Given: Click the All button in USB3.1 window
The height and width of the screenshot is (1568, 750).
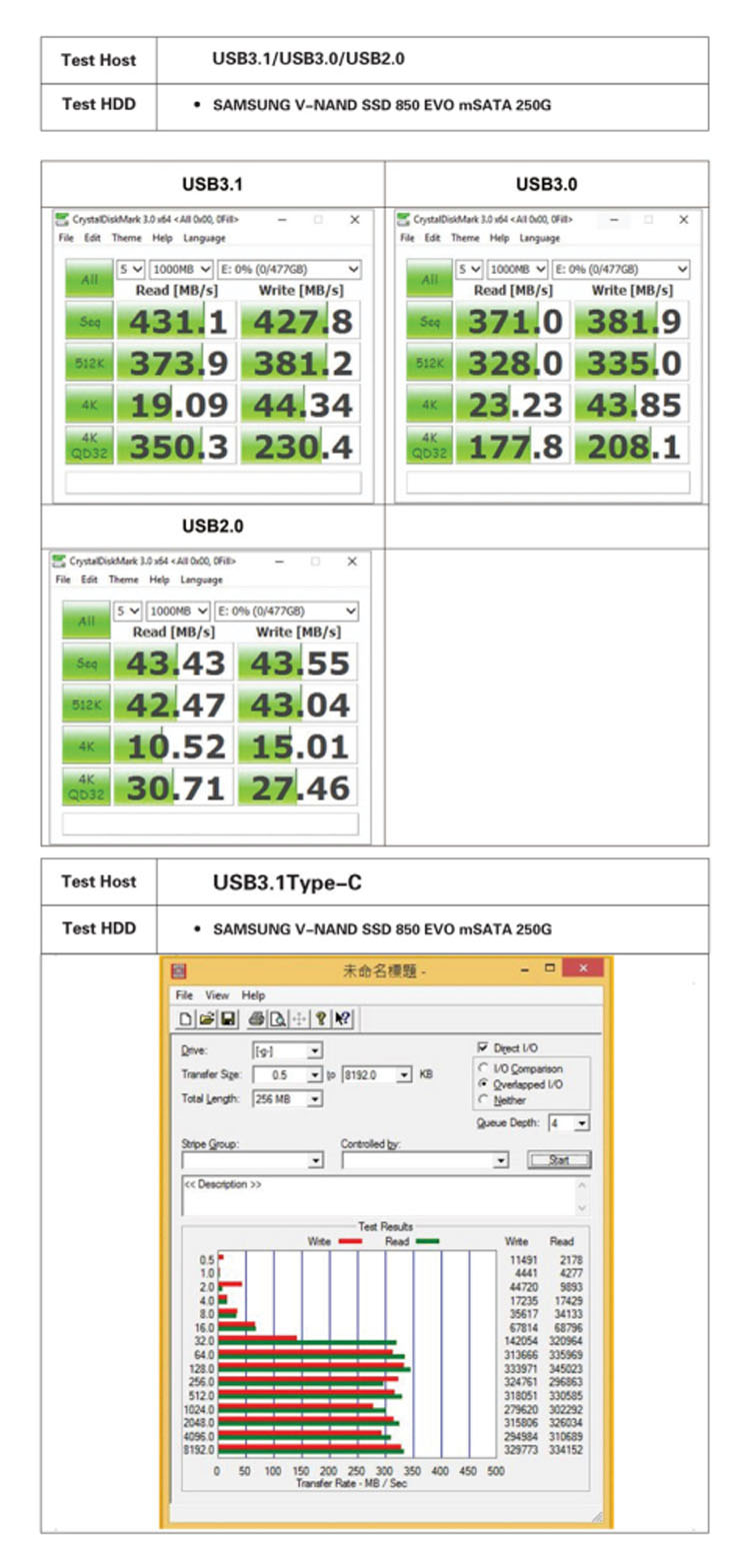Looking at the screenshot, I should click(90, 278).
